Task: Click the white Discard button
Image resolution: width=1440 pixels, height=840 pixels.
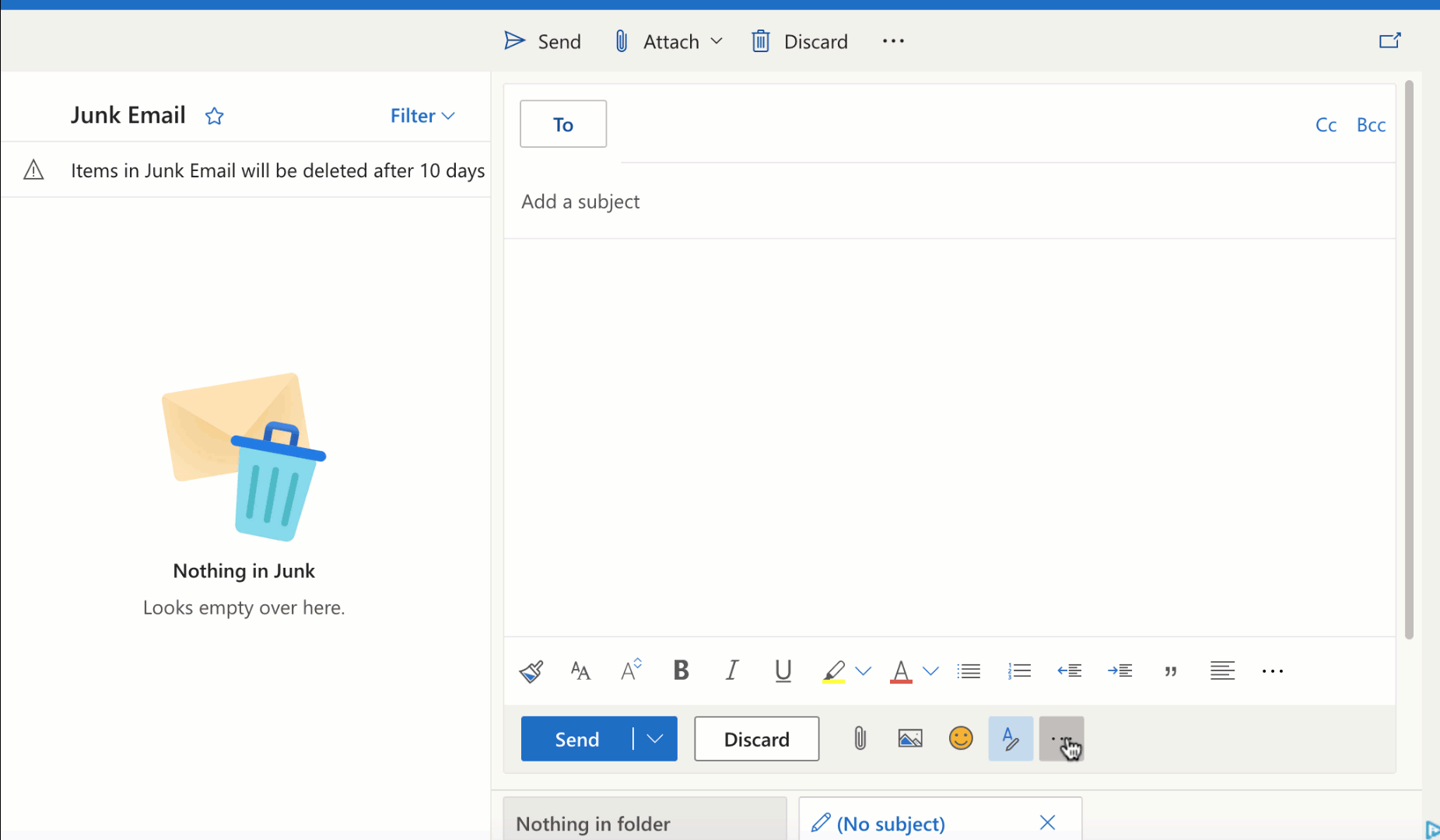Action: 756,739
